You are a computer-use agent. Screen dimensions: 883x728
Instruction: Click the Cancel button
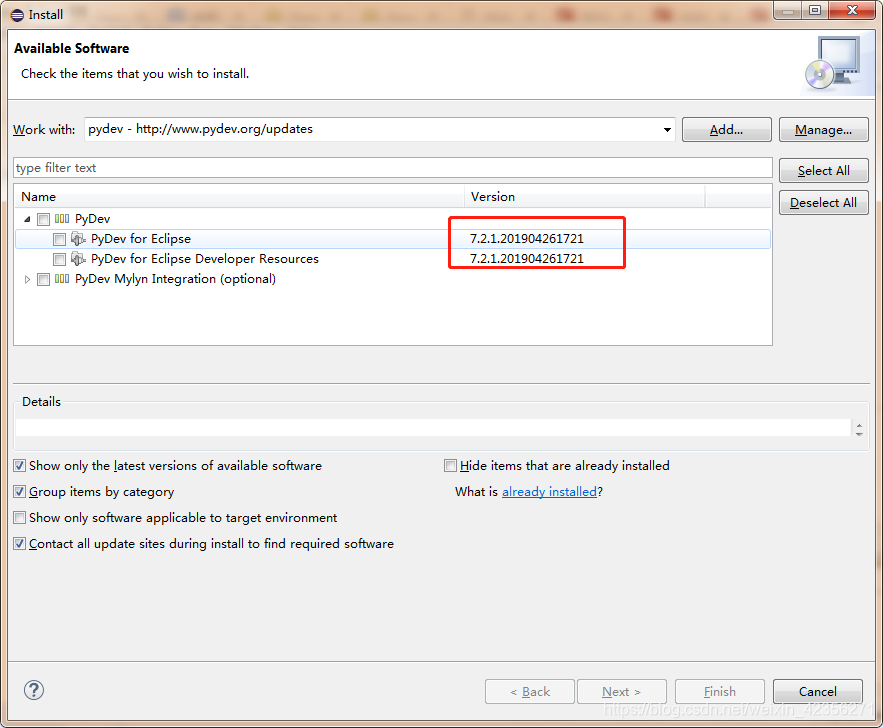point(818,691)
